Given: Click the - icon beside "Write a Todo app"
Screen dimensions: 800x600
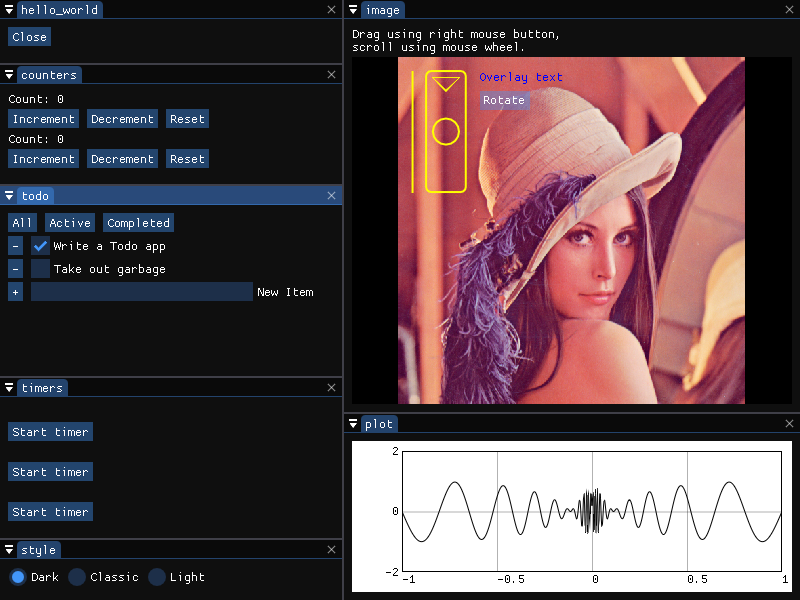Looking at the screenshot, I should coord(14,246).
